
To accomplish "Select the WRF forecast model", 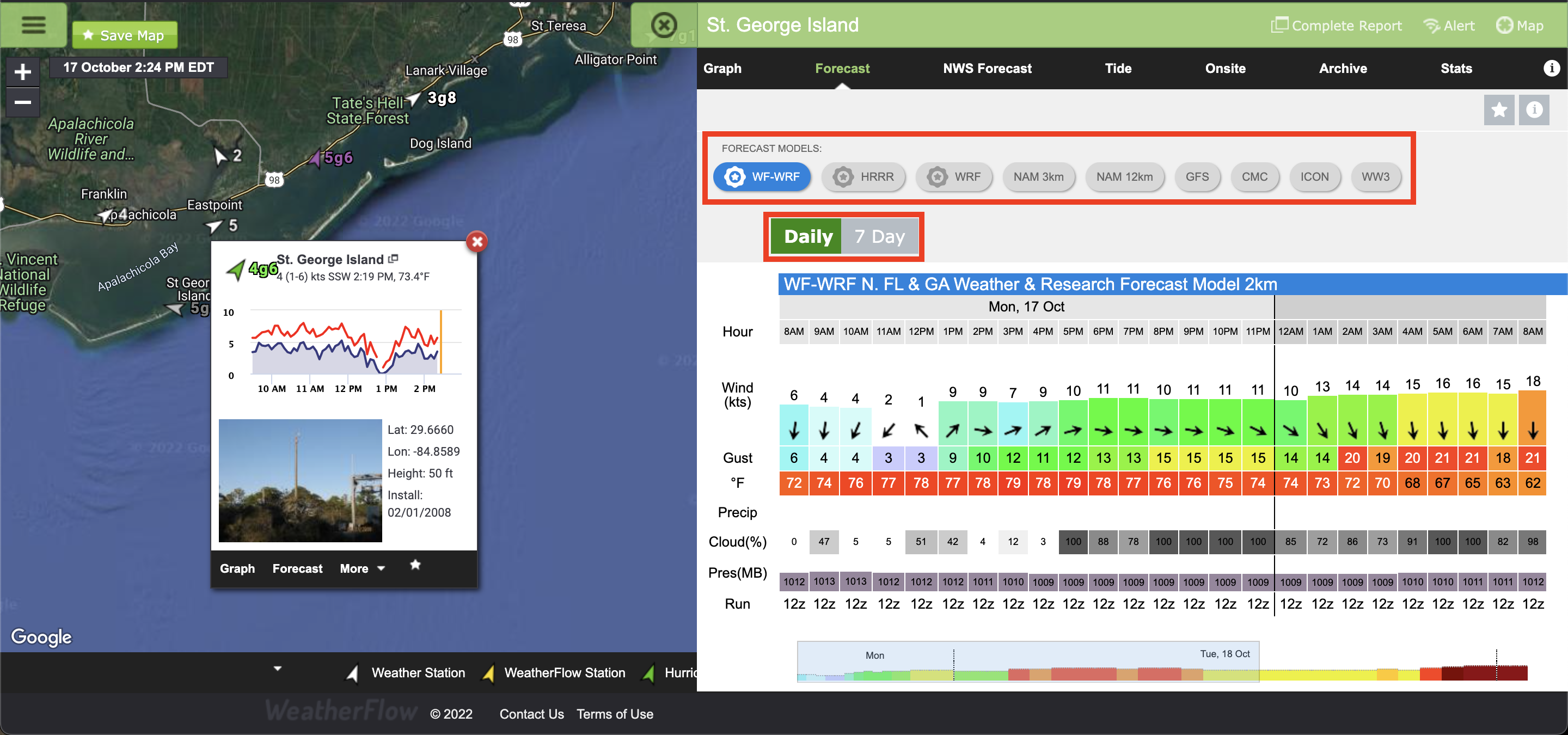I will pos(954,177).
